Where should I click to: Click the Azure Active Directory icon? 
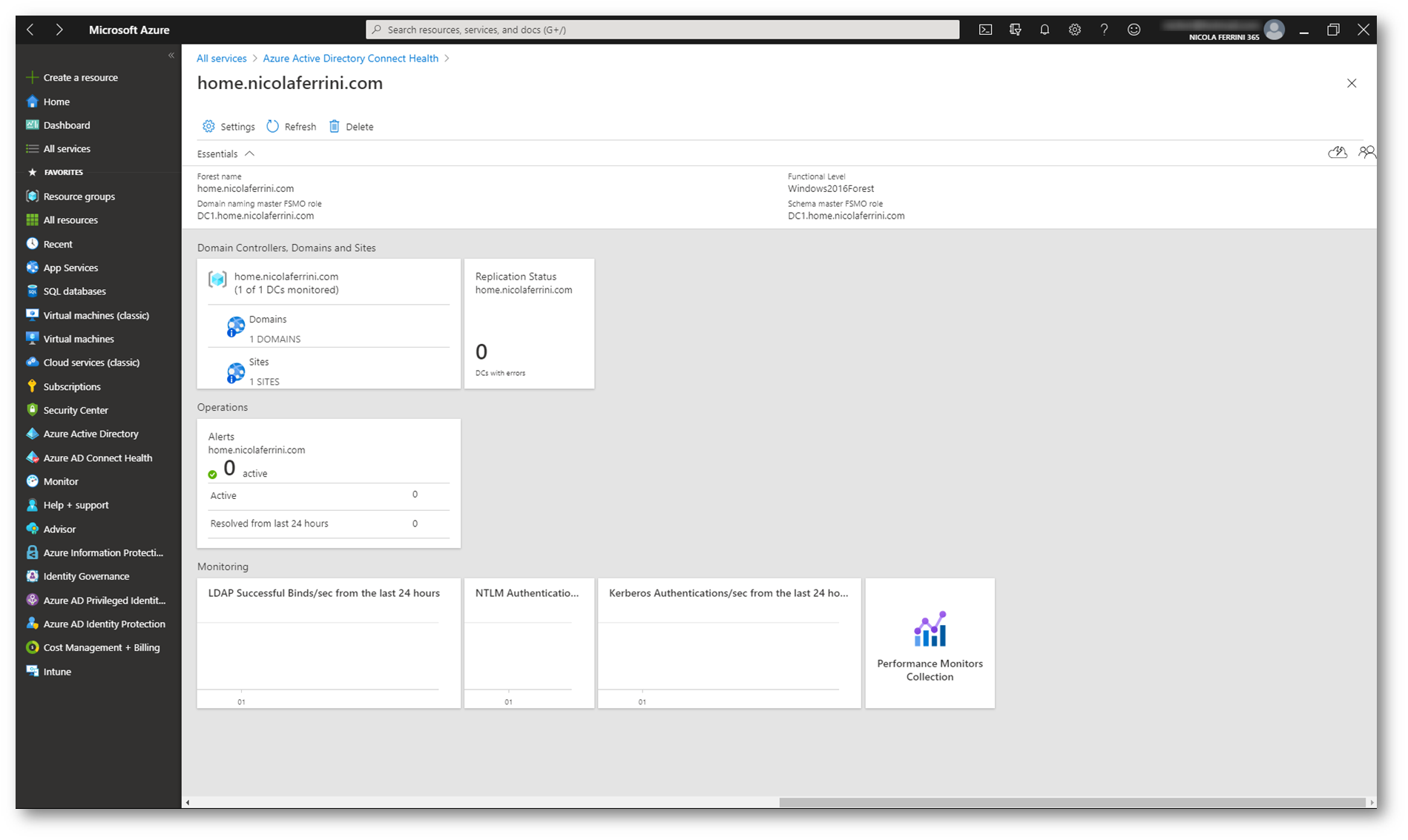32,434
